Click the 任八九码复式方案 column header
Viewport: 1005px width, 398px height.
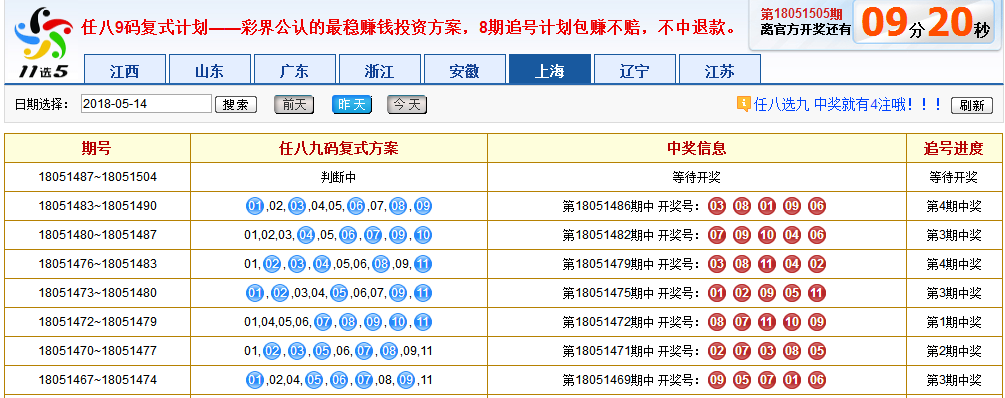(338, 149)
